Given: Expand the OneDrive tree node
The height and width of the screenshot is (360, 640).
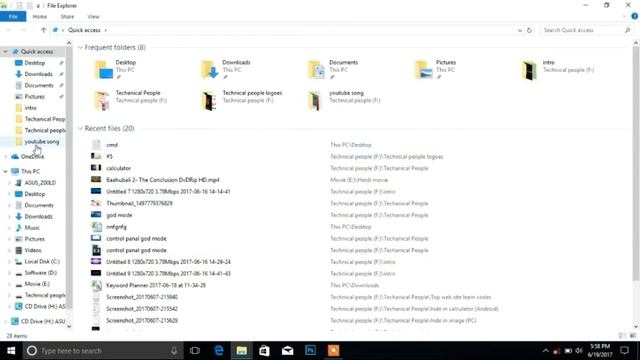Looking at the screenshot, I should tap(5, 157).
